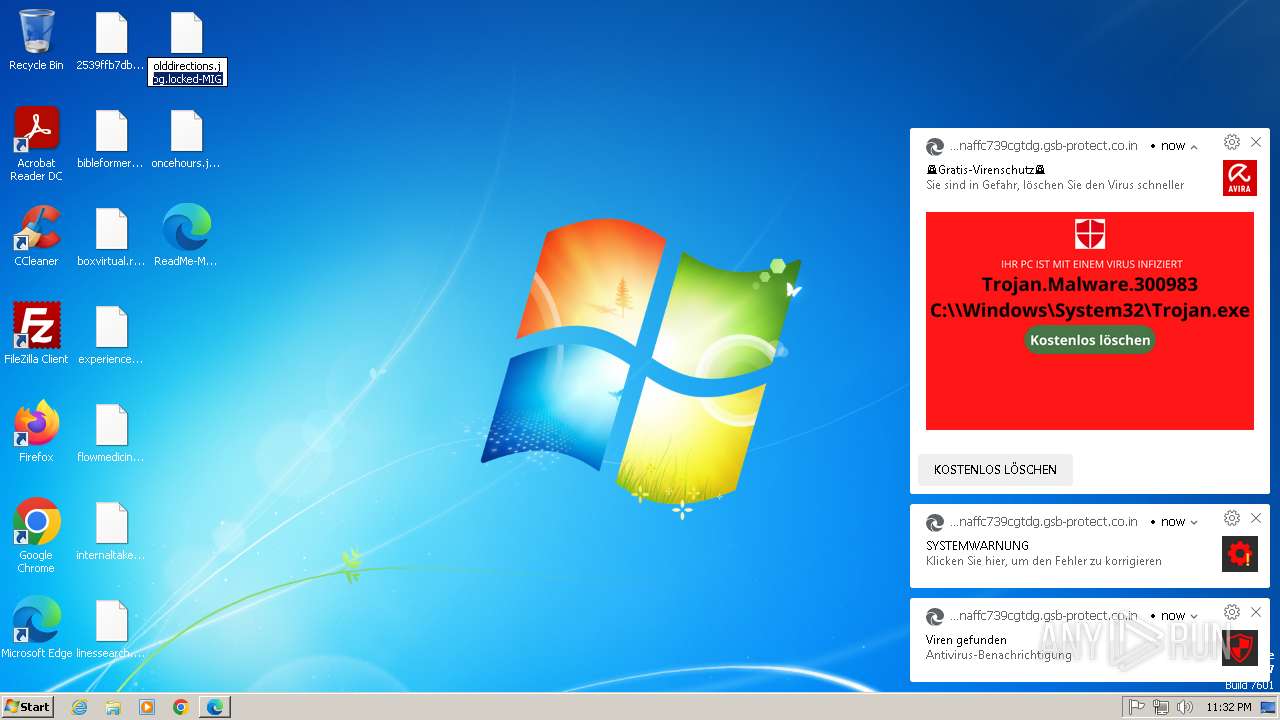
Task: Open CCleaner desktop shortcut
Action: pos(36,236)
